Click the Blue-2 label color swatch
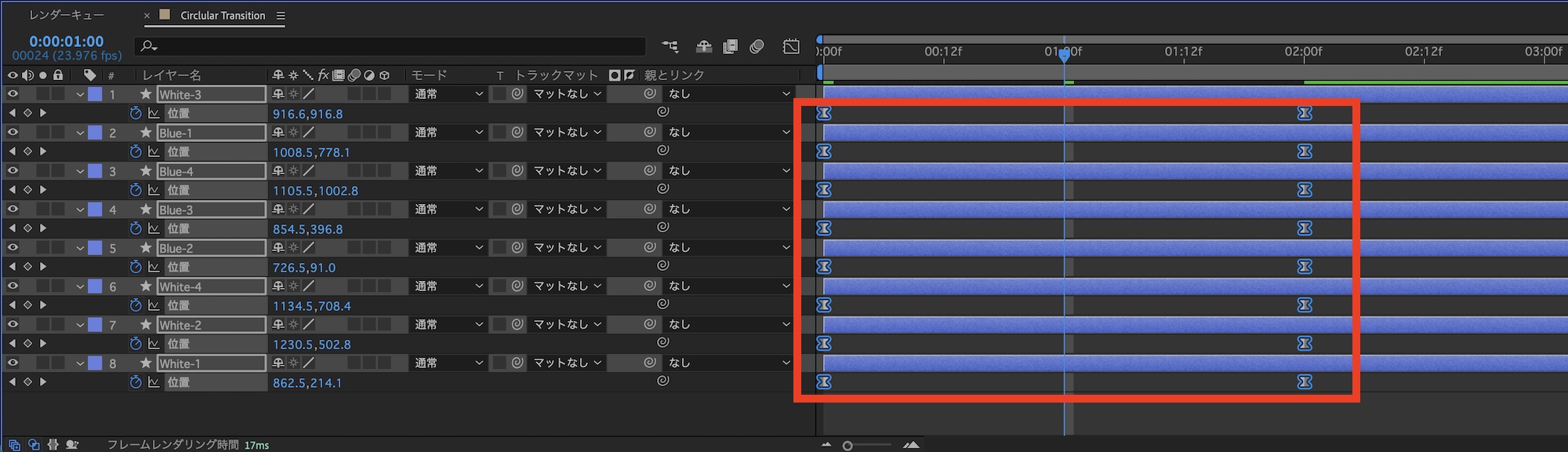This screenshot has height=452, width=1568. click(95, 248)
